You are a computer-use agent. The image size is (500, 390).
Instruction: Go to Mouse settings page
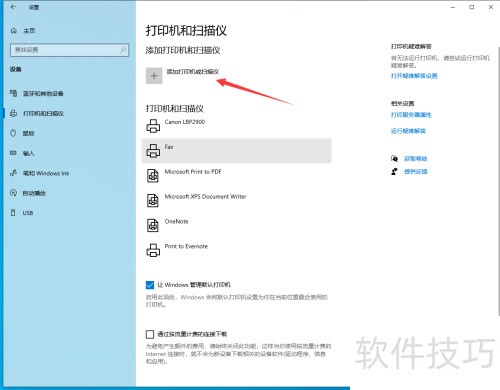point(28,133)
